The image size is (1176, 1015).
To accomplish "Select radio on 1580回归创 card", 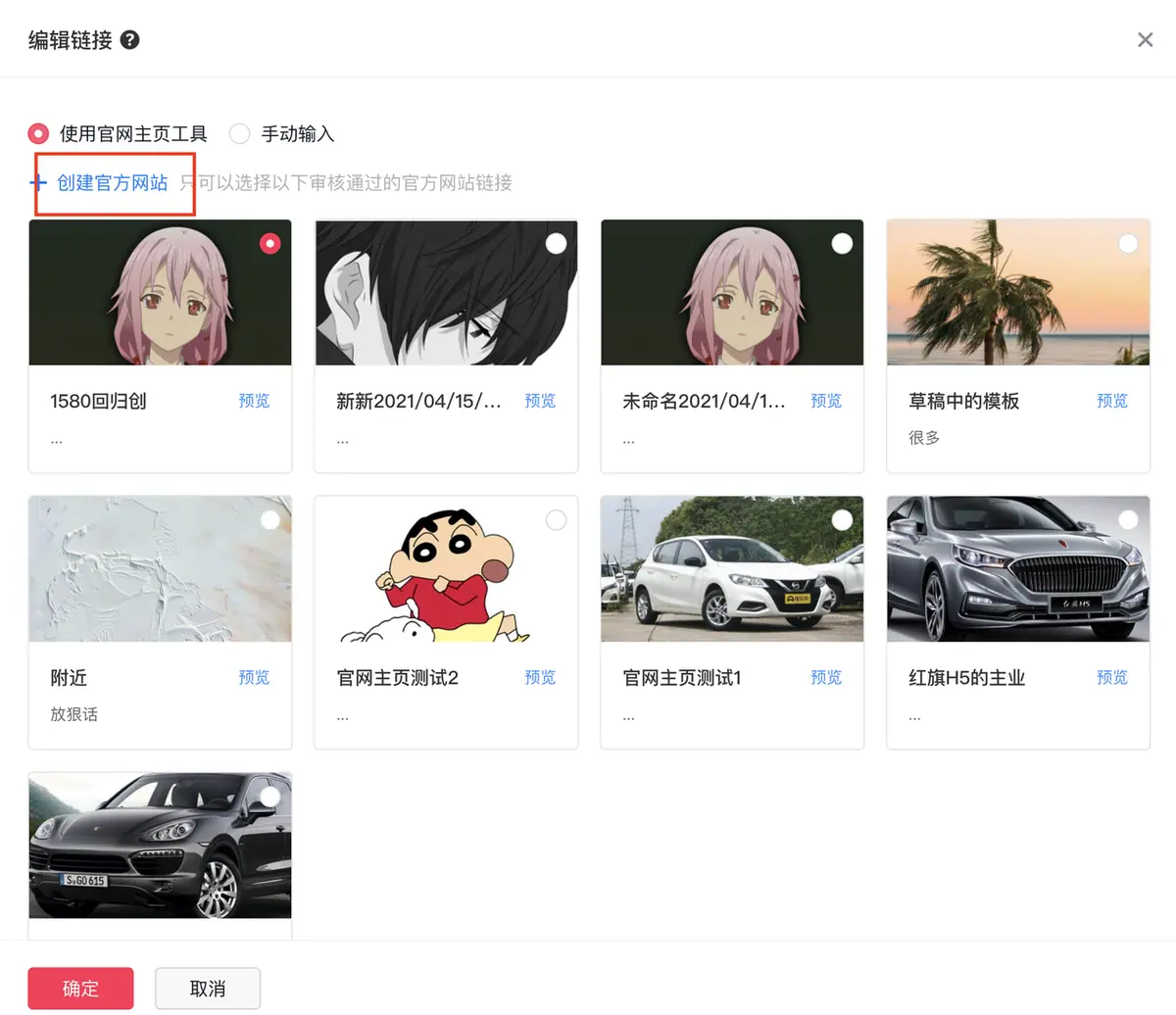I will 269,243.
